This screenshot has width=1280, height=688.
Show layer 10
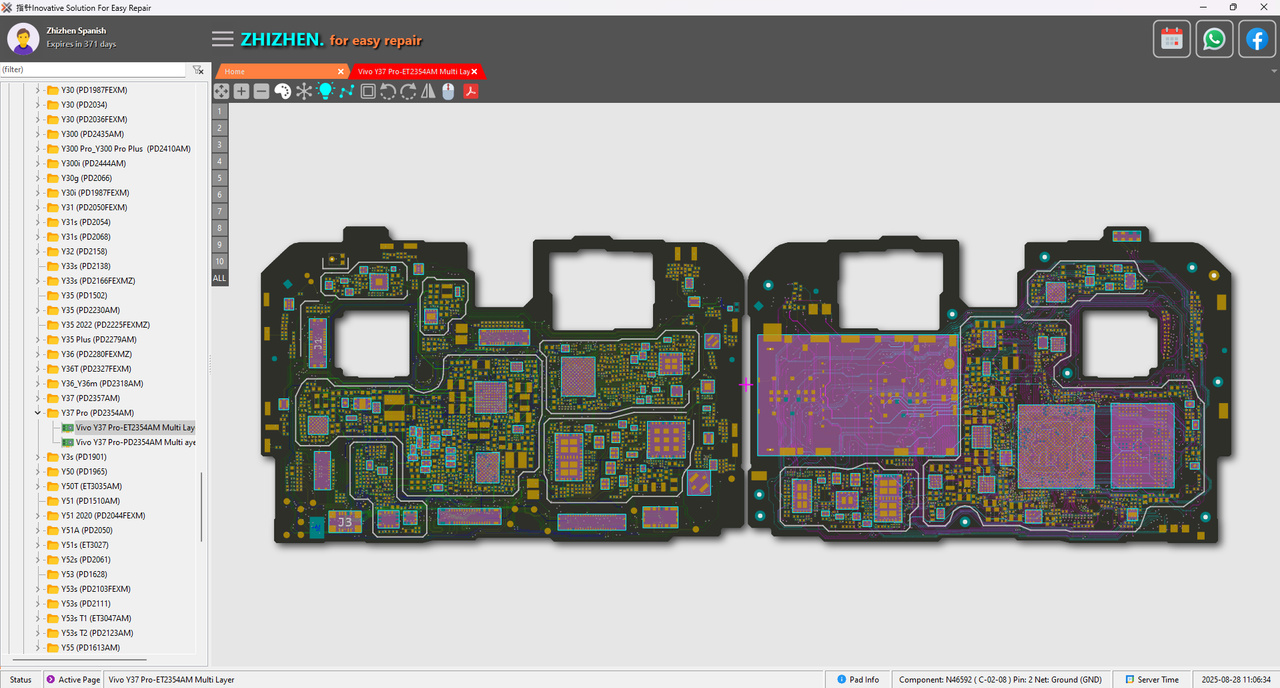[x=219, y=261]
